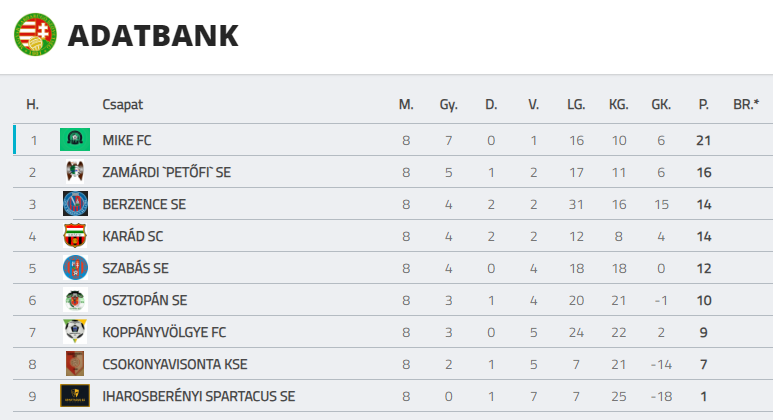The image size is (773, 420).
Task: Open the MIKE FC team link
Action: [x=127, y=140]
